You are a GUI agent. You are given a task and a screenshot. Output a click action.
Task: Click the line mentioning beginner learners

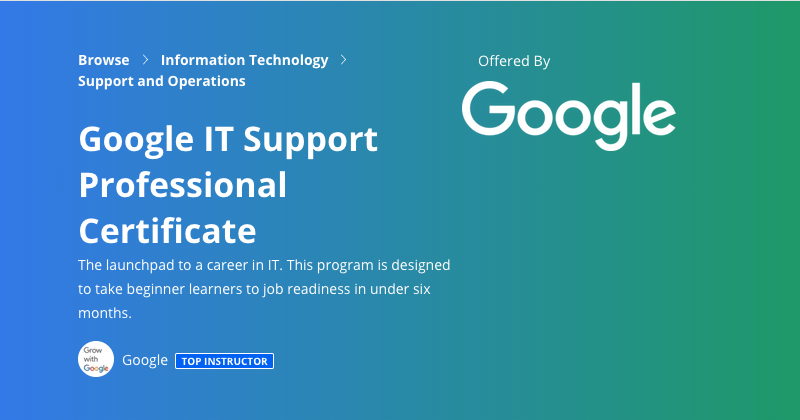254,289
